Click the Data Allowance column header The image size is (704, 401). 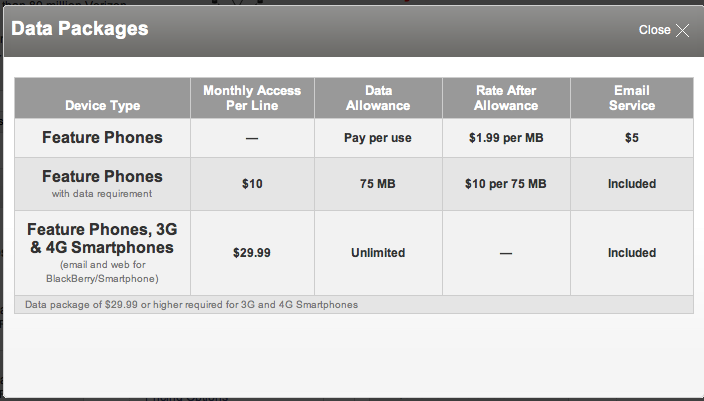(378, 98)
